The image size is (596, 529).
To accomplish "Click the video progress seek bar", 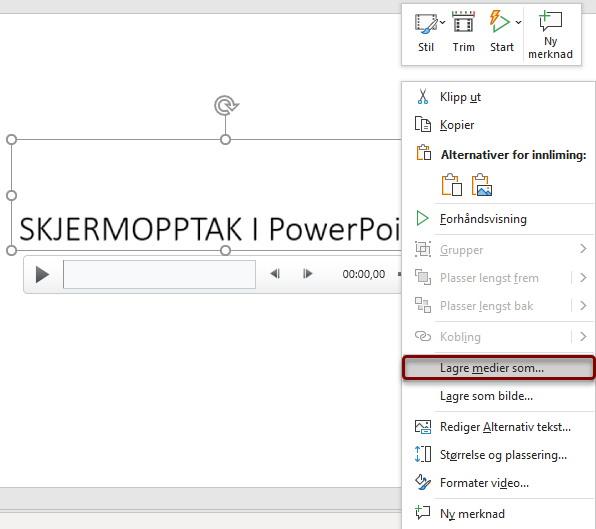I will tap(159, 274).
